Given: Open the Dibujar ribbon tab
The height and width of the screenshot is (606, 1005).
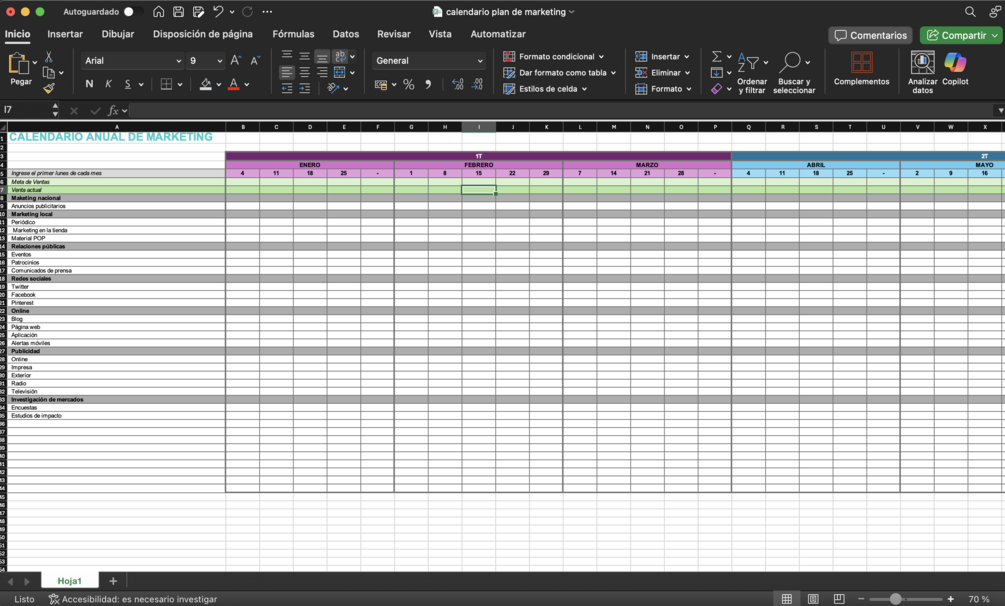Looking at the screenshot, I should 118,34.
